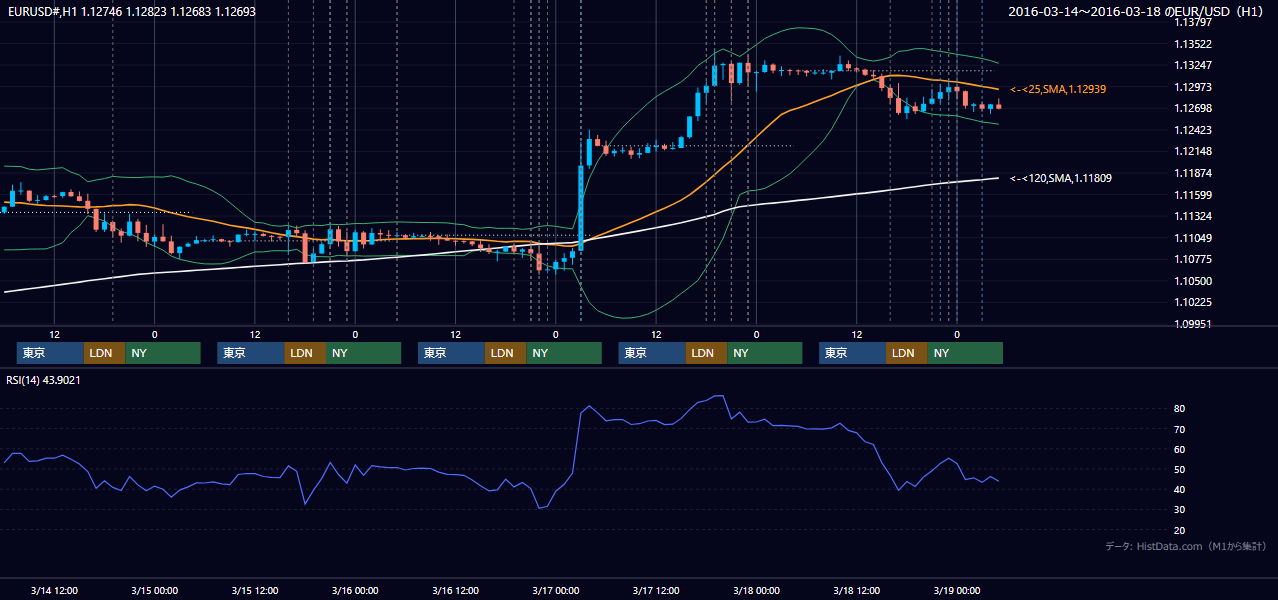Select the 1.12423 price axis label
Image resolution: width=1278 pixels, height=600 pixels.
pyautogui.click(x=1193, y=130)
